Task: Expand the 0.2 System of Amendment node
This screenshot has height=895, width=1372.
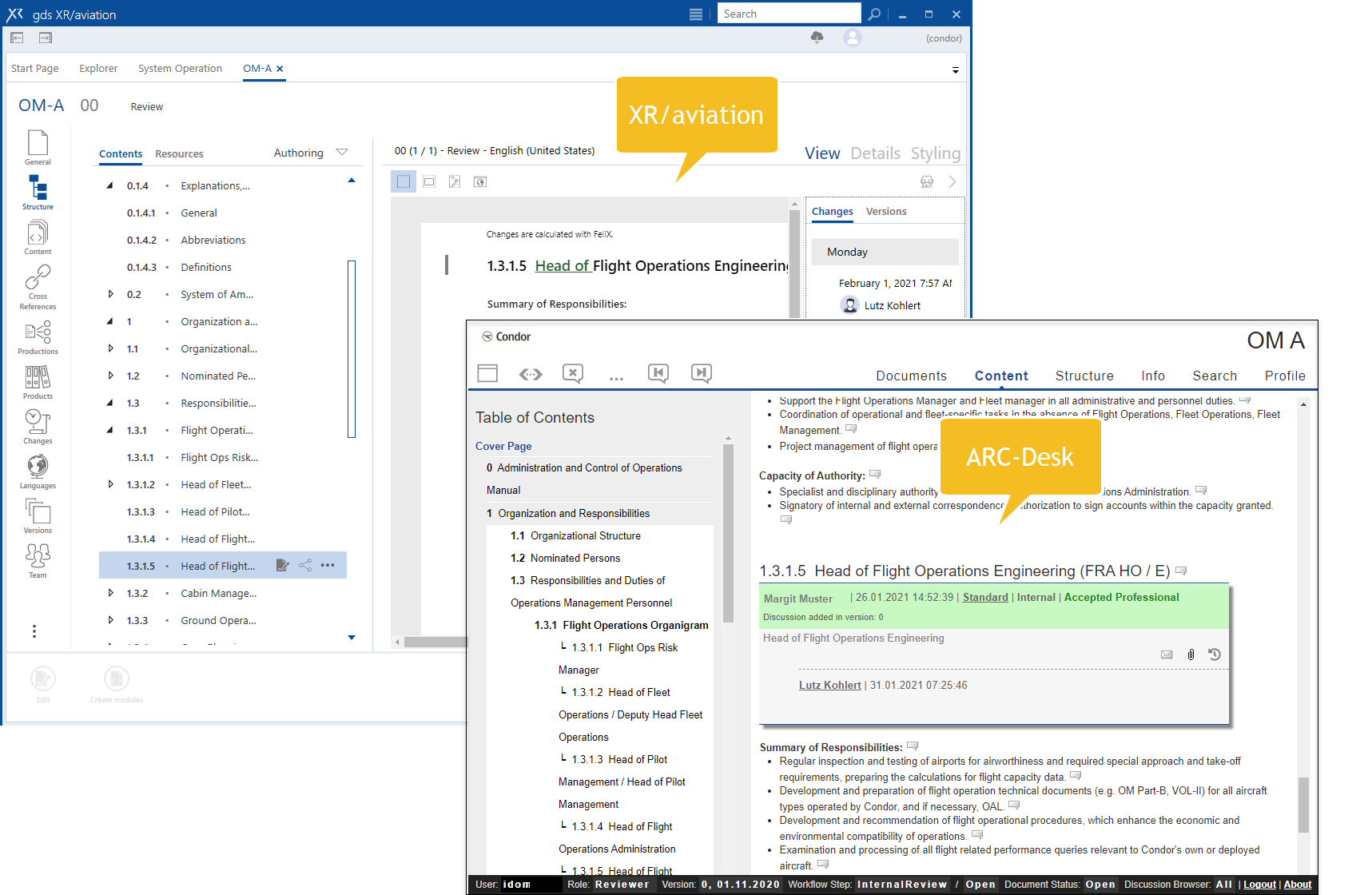Action: tap(111, 294)
